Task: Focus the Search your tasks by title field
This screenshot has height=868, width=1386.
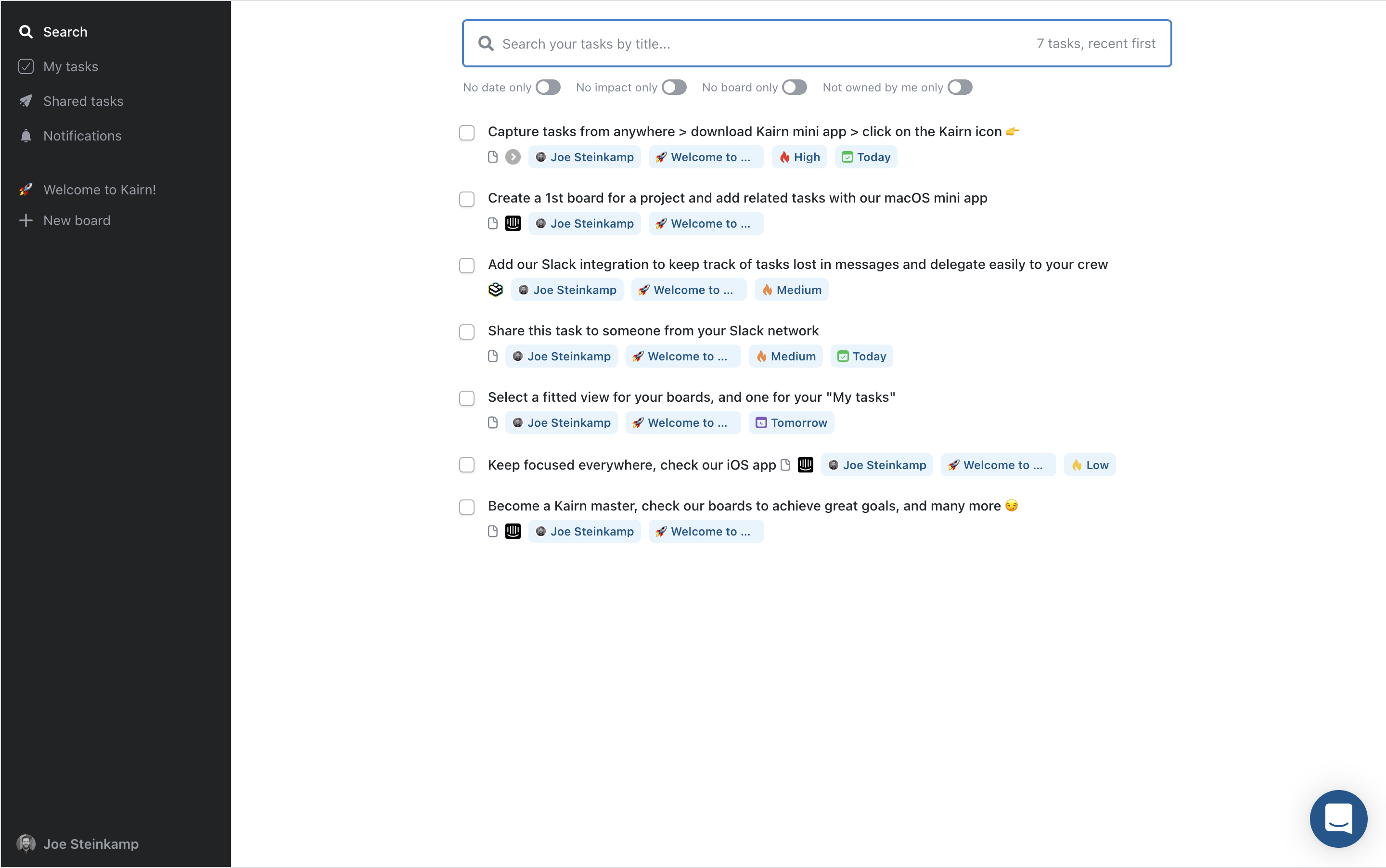Action: pyautogui.click(x=746, y=44)
